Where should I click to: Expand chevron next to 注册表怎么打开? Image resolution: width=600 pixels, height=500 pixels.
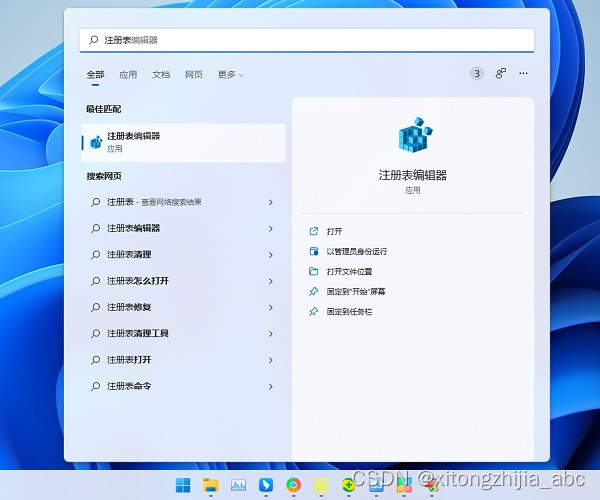coord(271,282)
